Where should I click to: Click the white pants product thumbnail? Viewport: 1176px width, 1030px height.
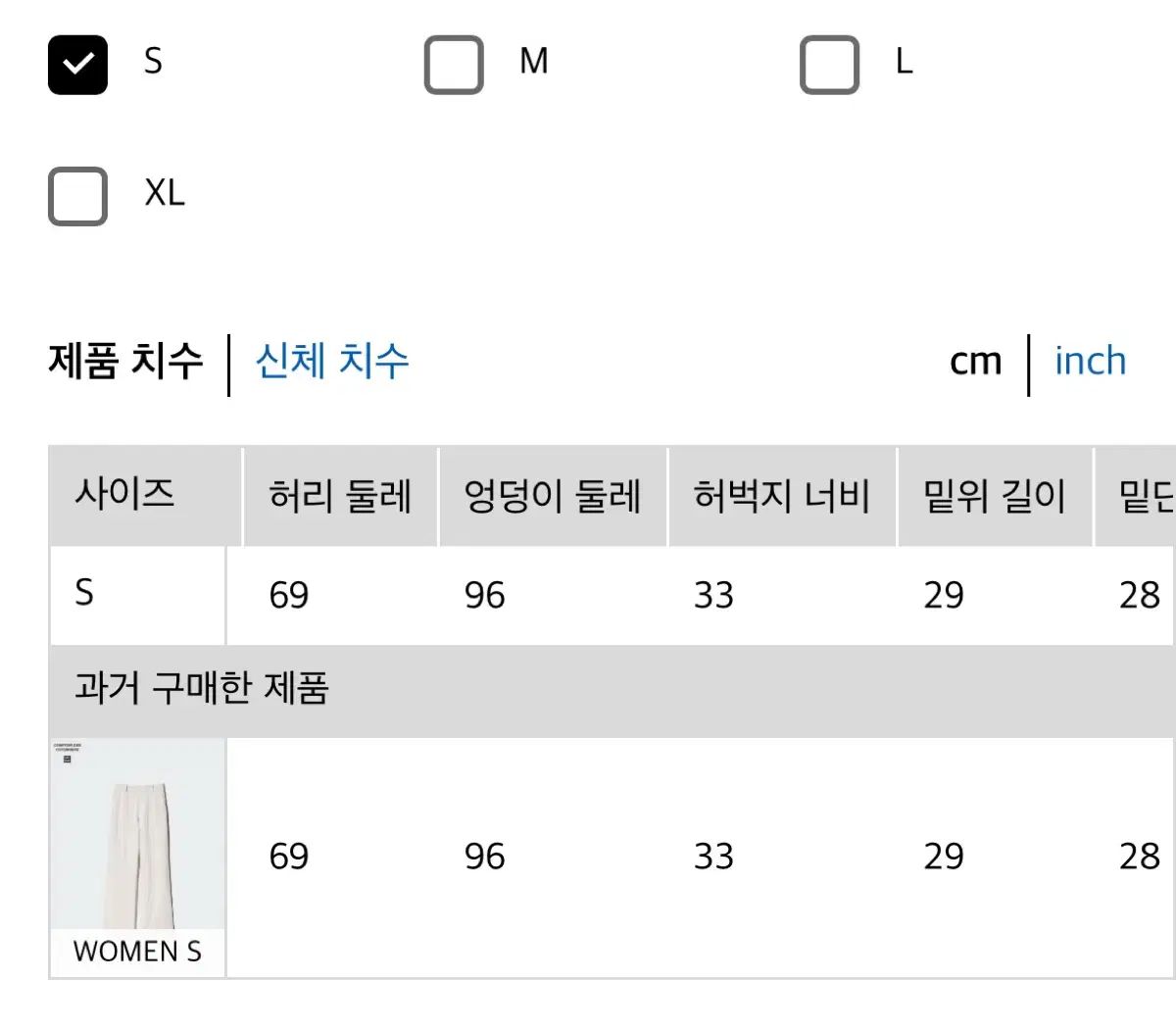[137, 835]
